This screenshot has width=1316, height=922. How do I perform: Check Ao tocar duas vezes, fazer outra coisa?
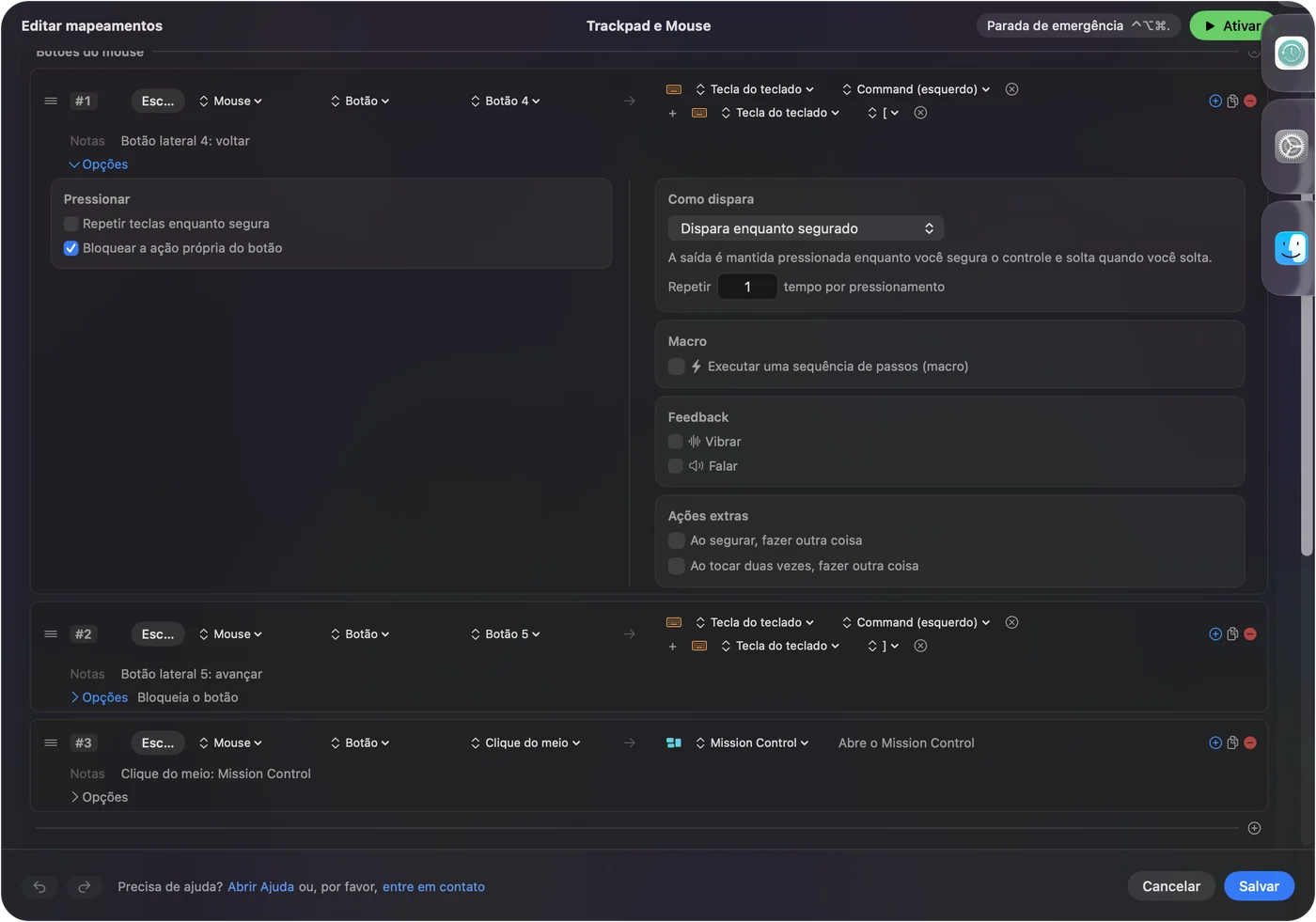(676, 566)
